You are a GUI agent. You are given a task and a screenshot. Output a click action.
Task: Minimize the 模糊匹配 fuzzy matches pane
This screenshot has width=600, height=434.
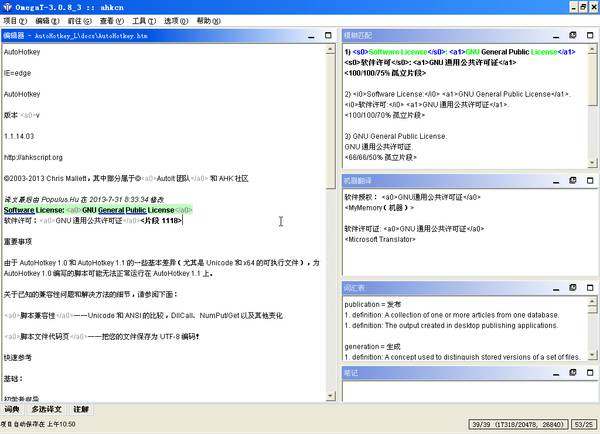click(x=556, y=36)
